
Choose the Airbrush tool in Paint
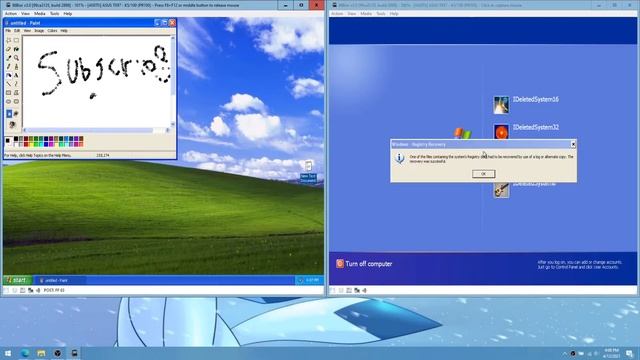(x=9, y=76)
